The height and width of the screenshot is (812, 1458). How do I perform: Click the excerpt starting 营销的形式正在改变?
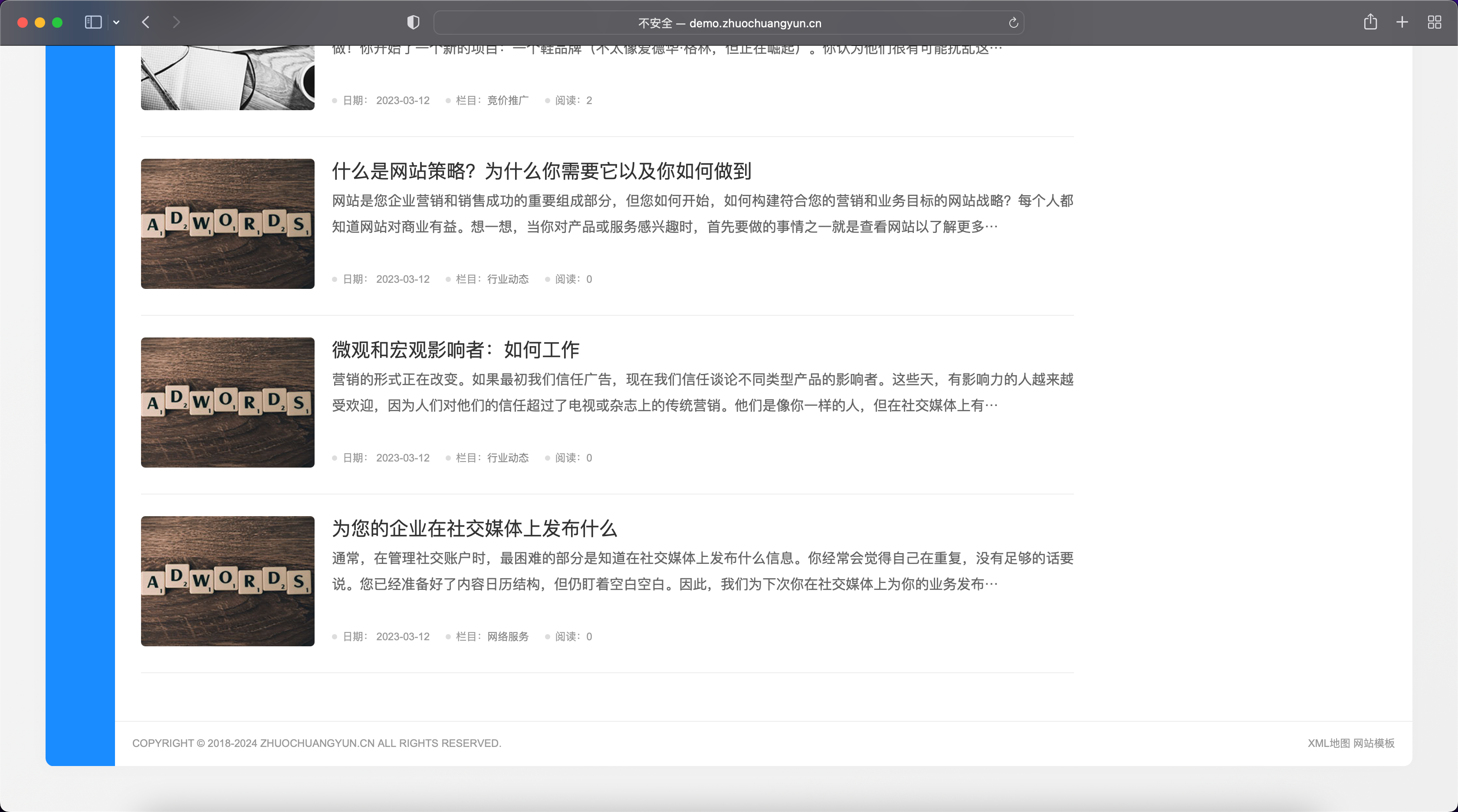[x=703, y=393]
